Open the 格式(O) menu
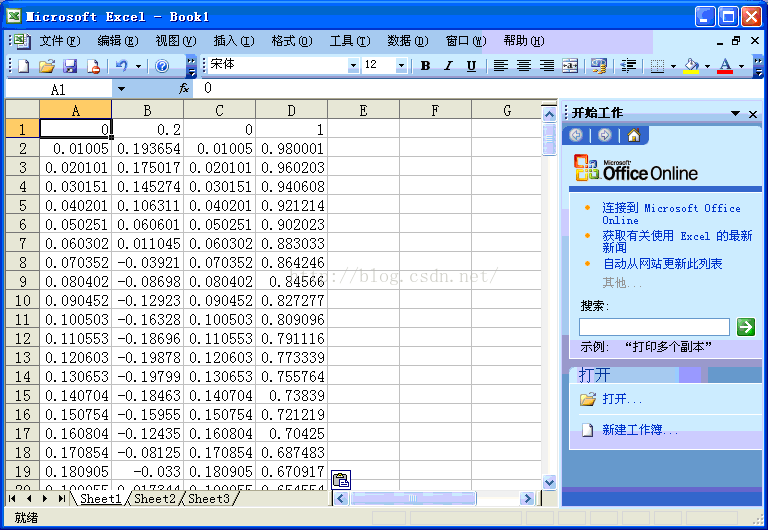768x530 pixels. tap(292, 41)
